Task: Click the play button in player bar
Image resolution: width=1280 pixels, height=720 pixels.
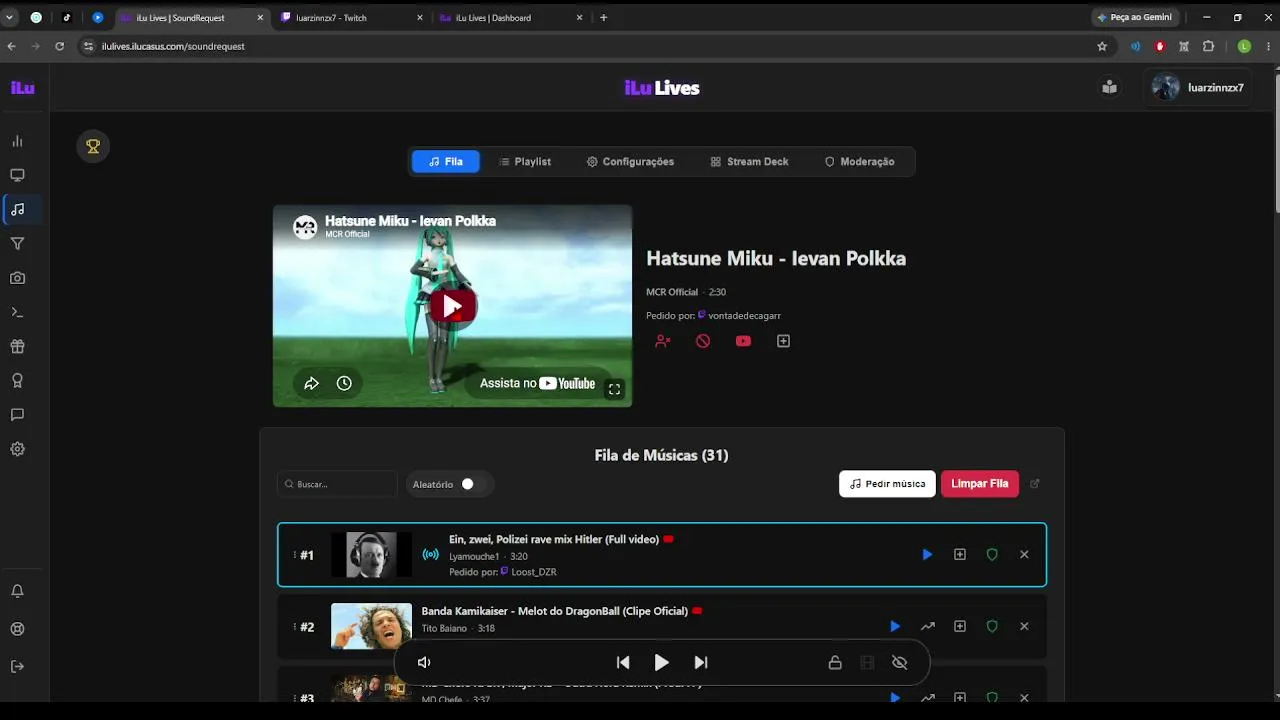Action: (x=661, y=663)
